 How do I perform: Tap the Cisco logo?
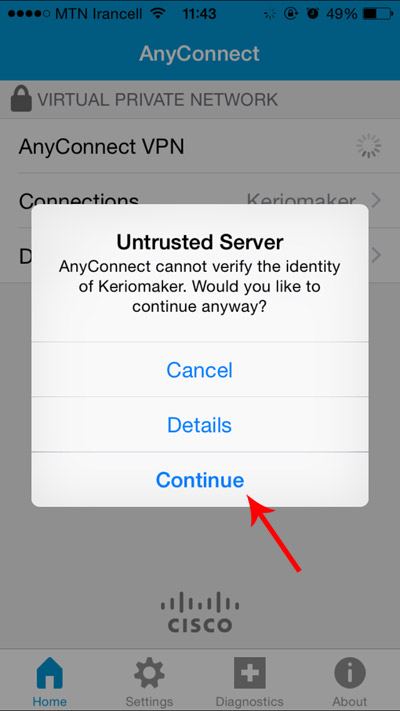(200, 612)
